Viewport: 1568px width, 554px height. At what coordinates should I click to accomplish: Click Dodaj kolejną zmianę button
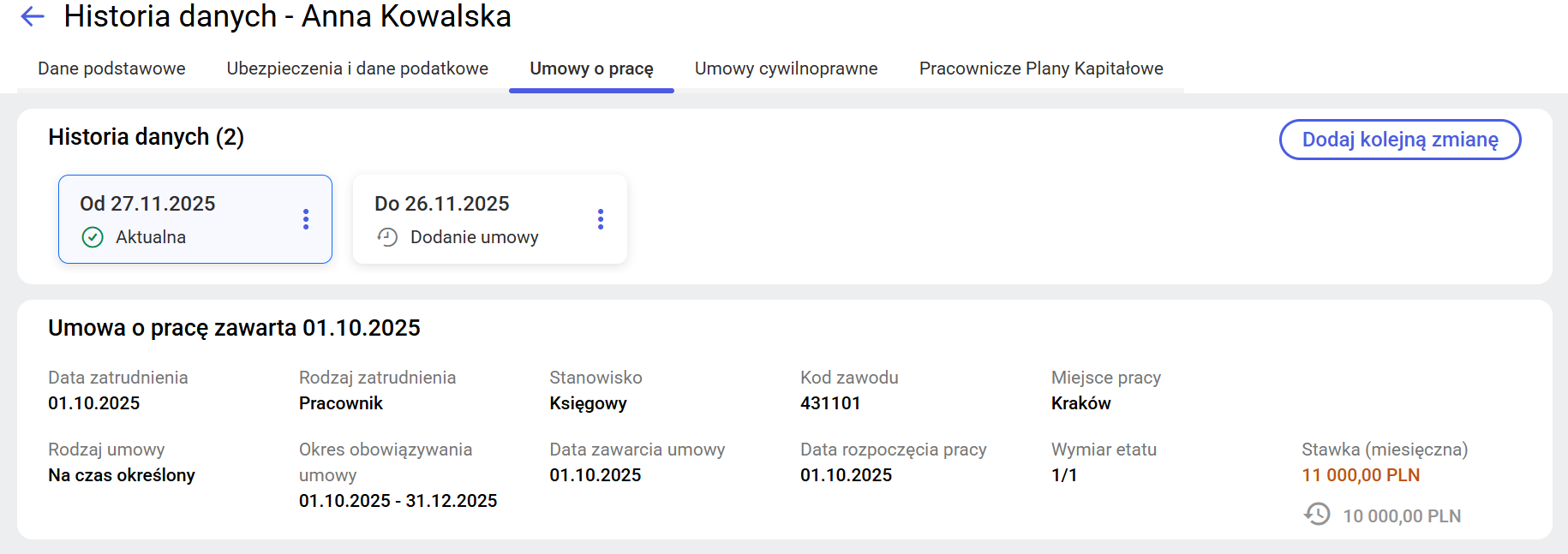[x=1400, y=140]
